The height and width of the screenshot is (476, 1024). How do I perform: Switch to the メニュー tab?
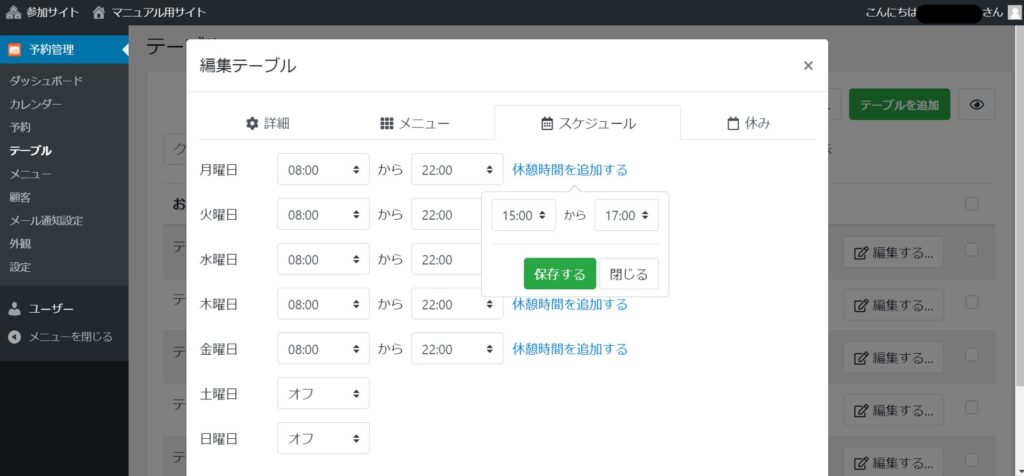coord(415,123)
